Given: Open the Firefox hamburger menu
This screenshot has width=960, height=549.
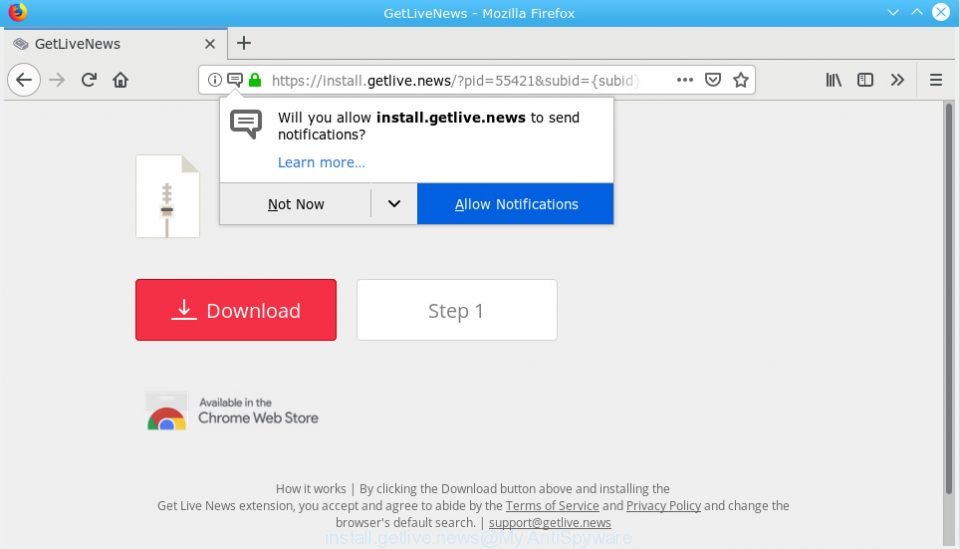Looking at the screenshot, I should pos(936,80).
